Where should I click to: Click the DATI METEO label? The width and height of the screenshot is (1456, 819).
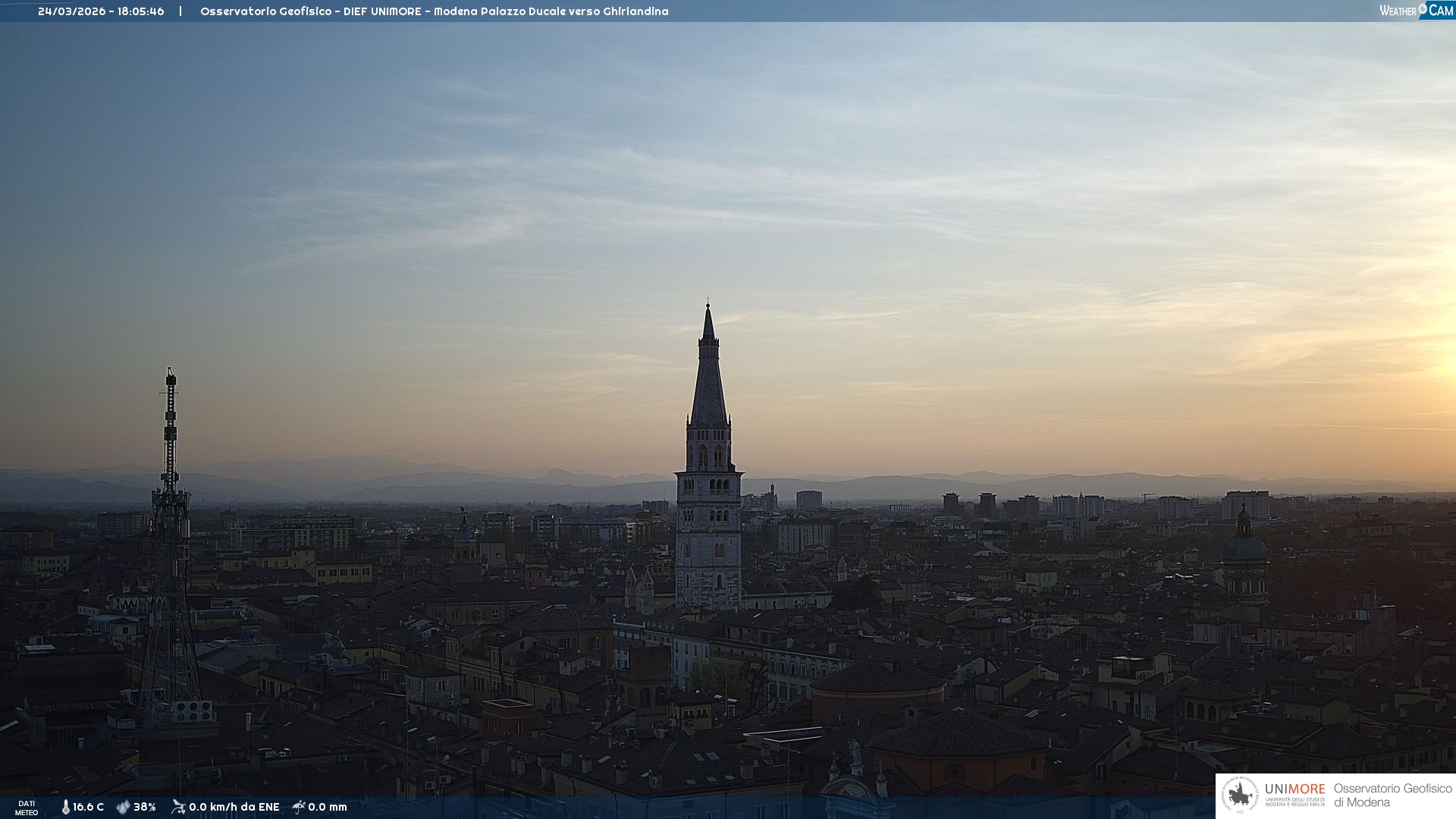[x=27, y=808]
